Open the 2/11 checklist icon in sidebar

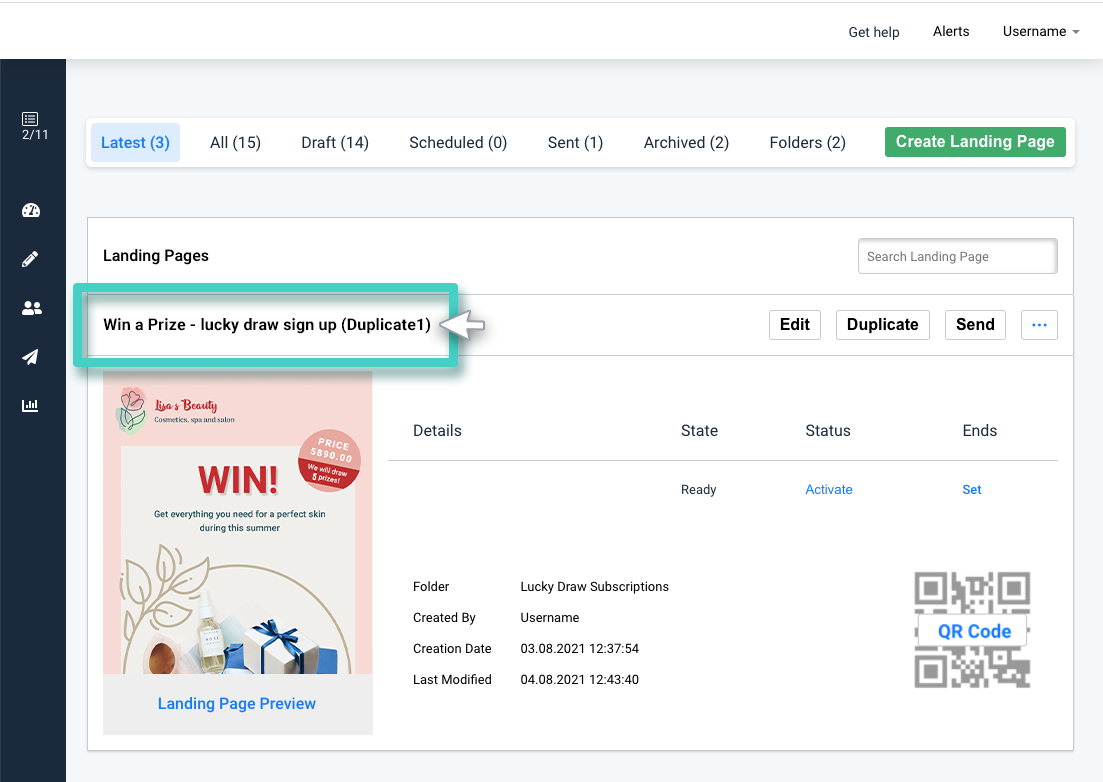30,119
